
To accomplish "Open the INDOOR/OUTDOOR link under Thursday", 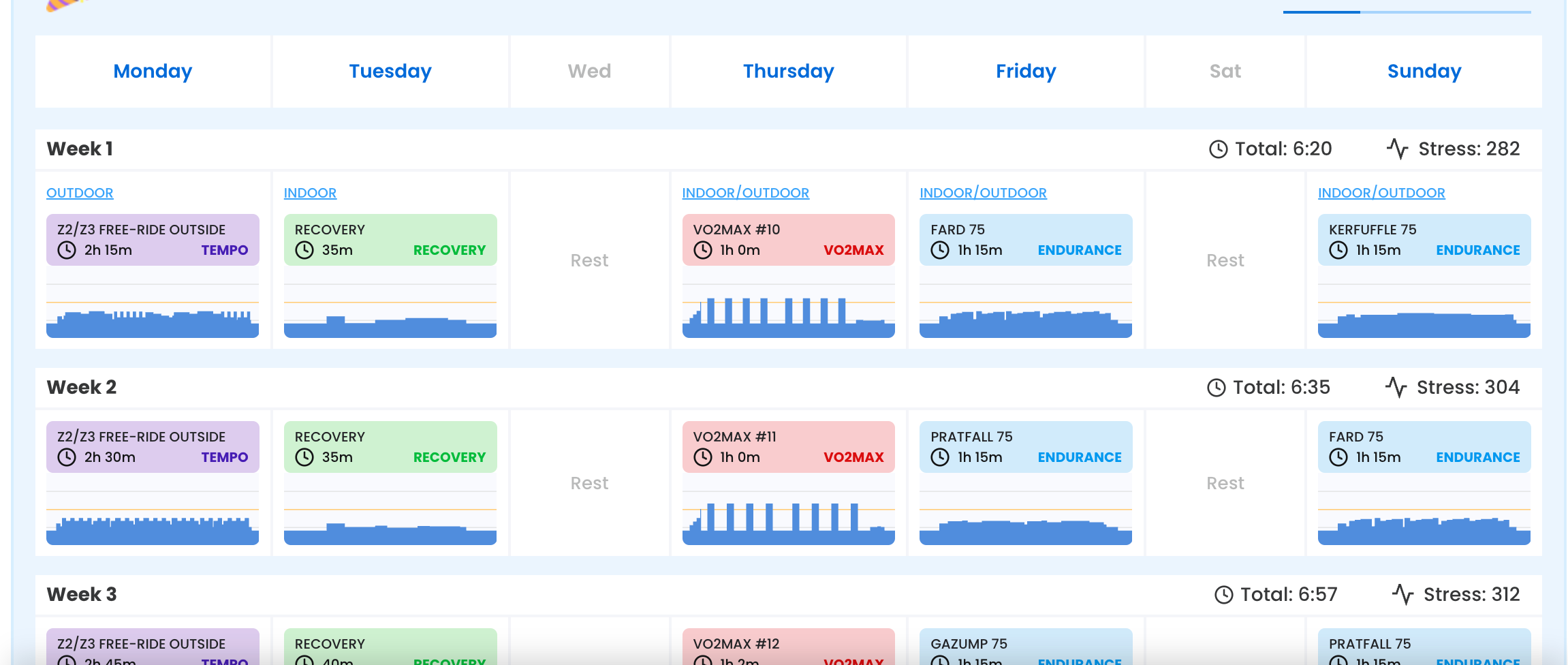I will (x=746, y=193).
